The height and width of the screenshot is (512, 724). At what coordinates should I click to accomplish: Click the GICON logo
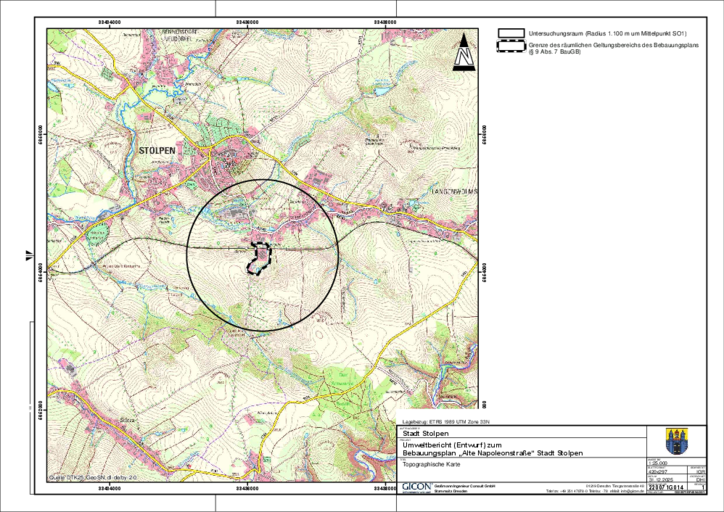pyautogui.click(x=416, y=487)
